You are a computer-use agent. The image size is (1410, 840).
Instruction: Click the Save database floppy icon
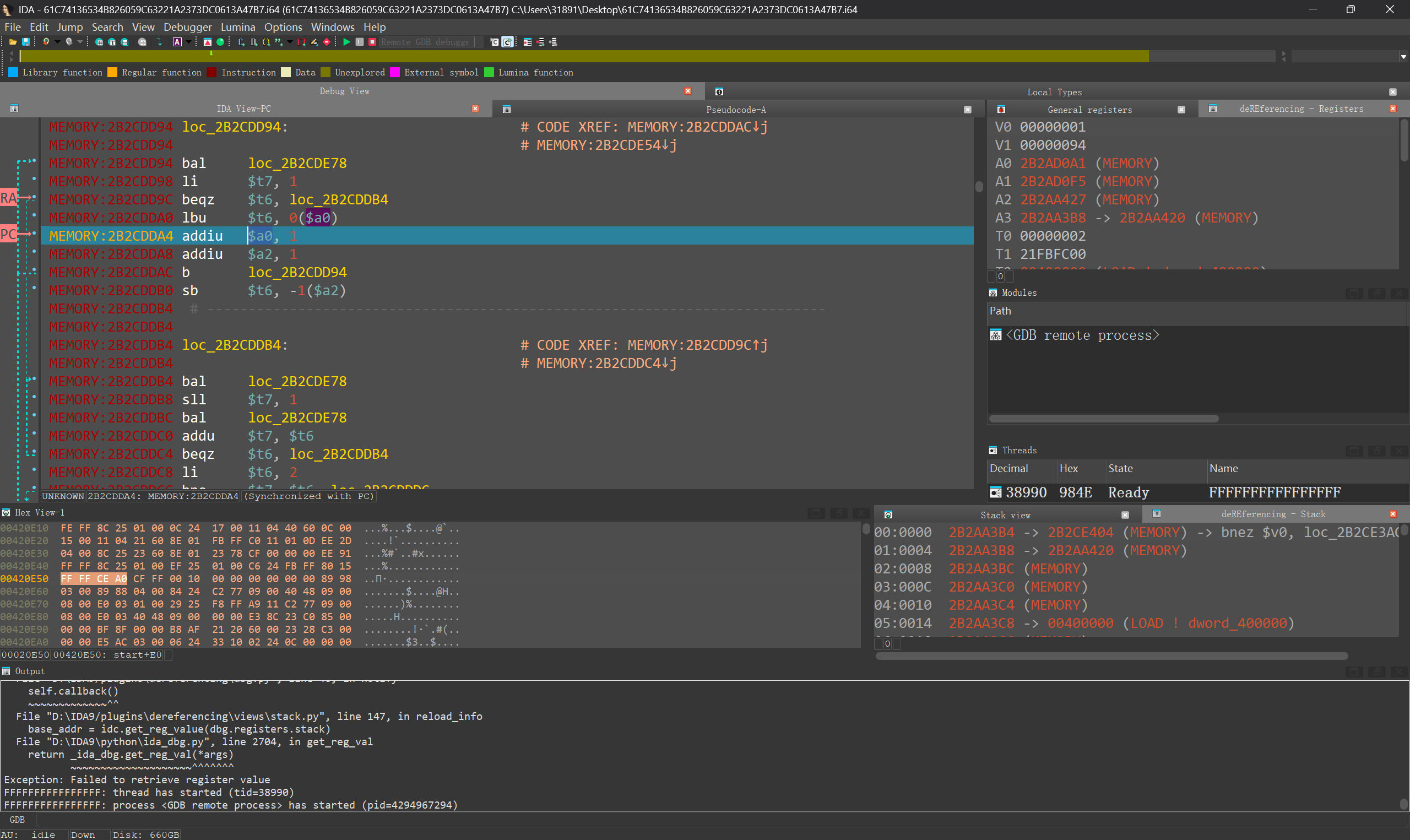tap(25, 42)
